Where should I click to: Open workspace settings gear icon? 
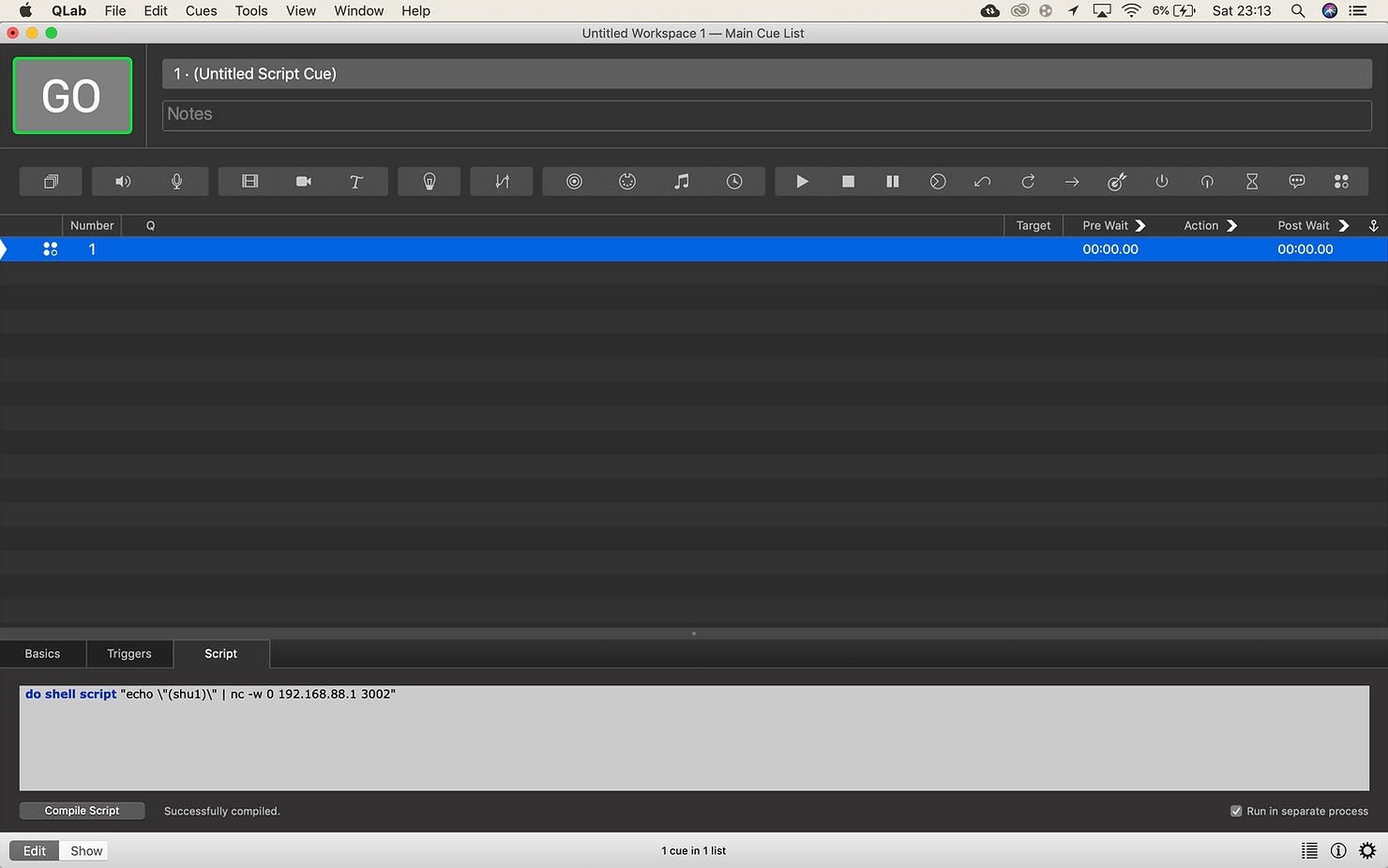[1367, 851]
